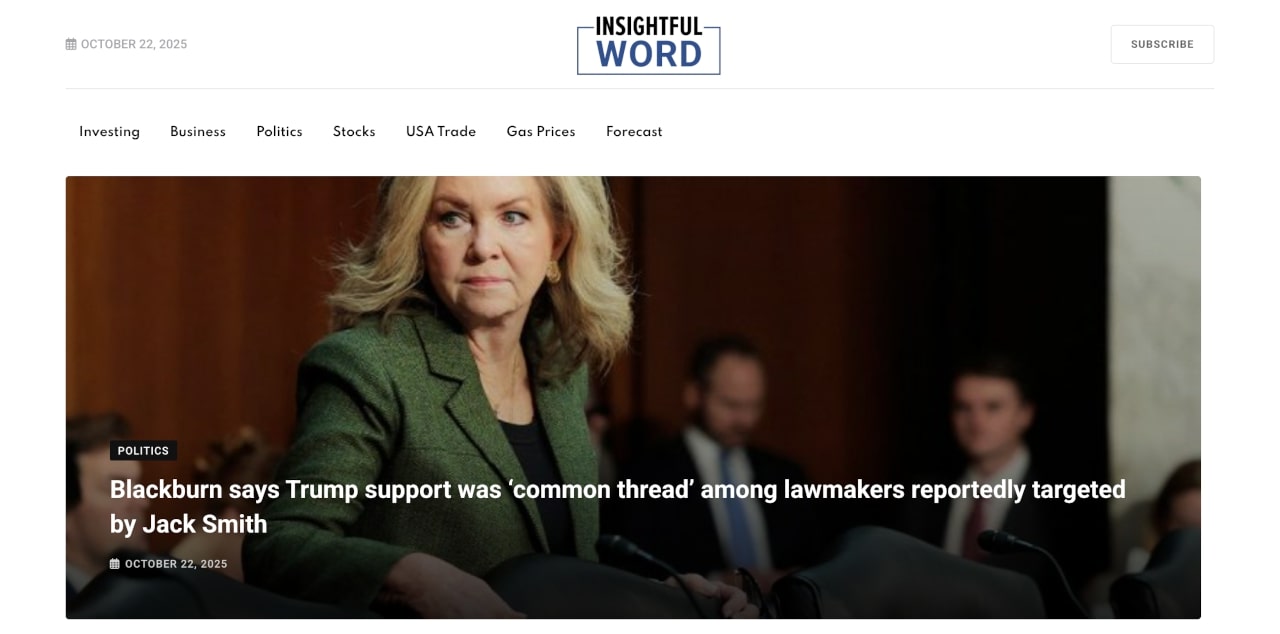Viewport: 1280px width, 634px height.
Task: Open the Blackburn Jack Smith headline article
Action: 617,507
